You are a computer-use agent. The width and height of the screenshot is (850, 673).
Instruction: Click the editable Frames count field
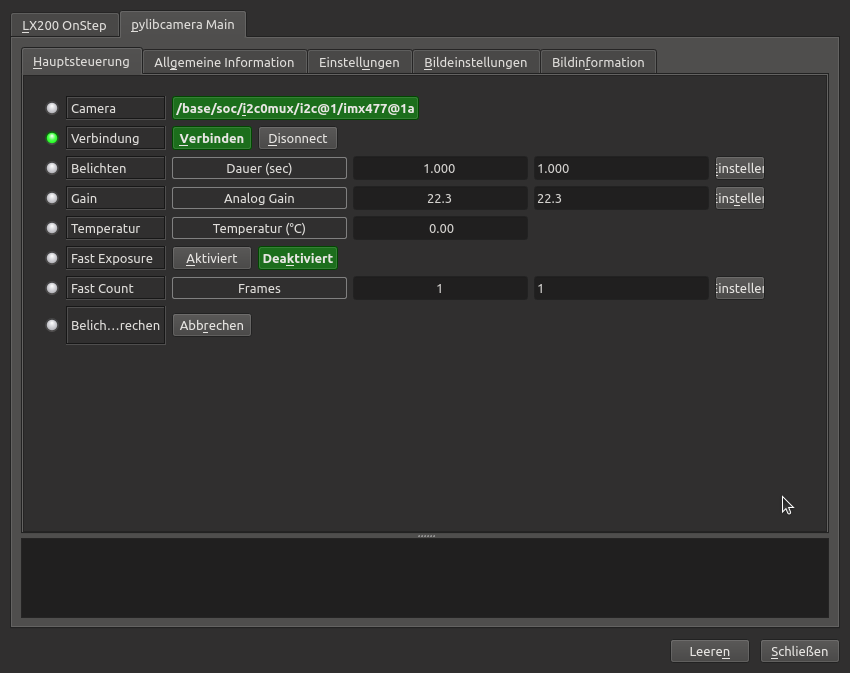pos(621,289)
